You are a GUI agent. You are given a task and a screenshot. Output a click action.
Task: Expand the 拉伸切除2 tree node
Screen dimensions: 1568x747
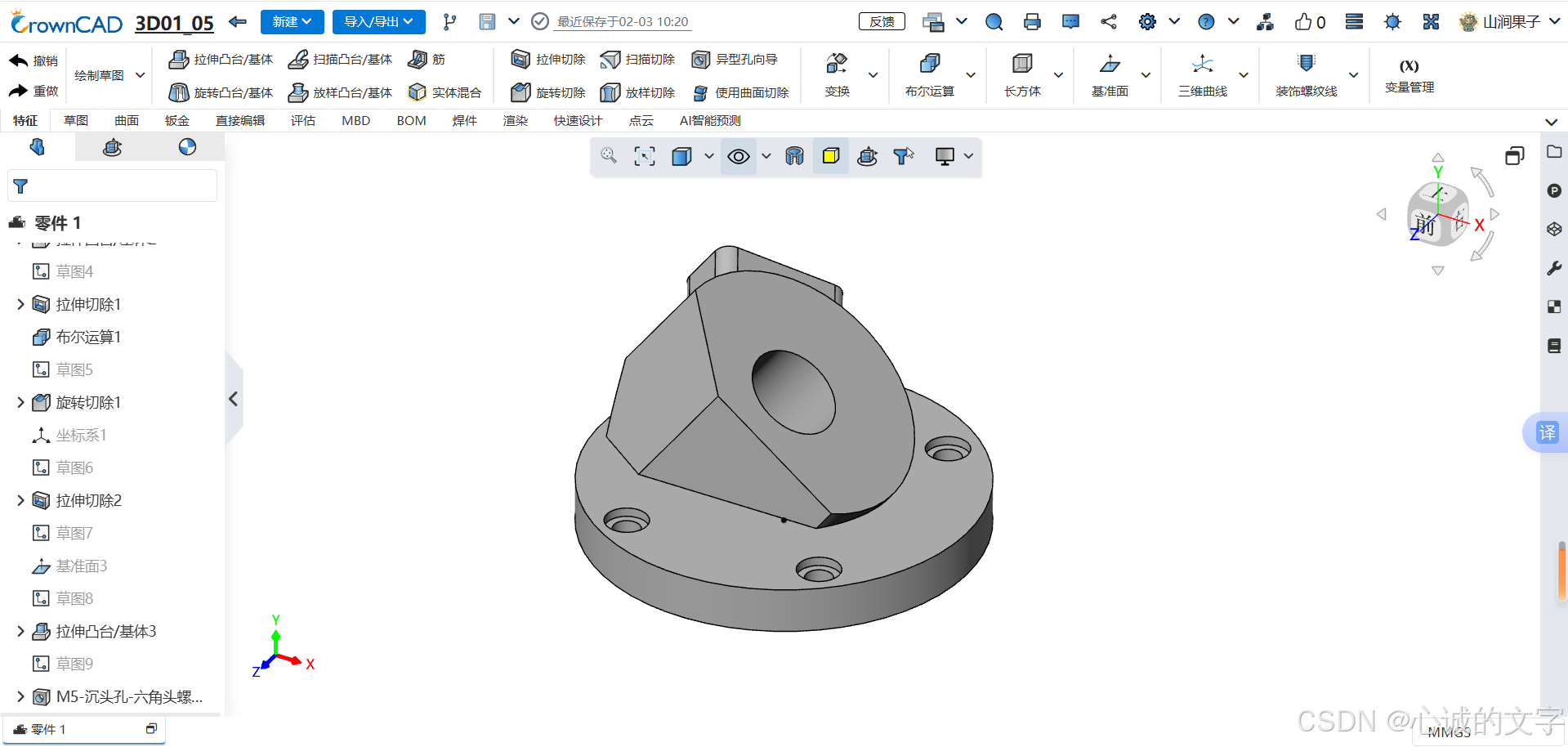[x=20, y=500]
